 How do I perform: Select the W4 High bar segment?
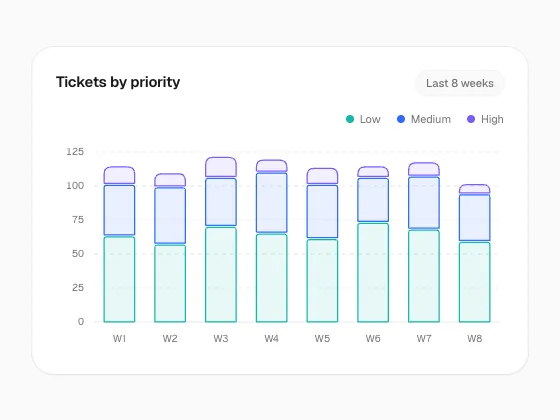tap(271, 166)
